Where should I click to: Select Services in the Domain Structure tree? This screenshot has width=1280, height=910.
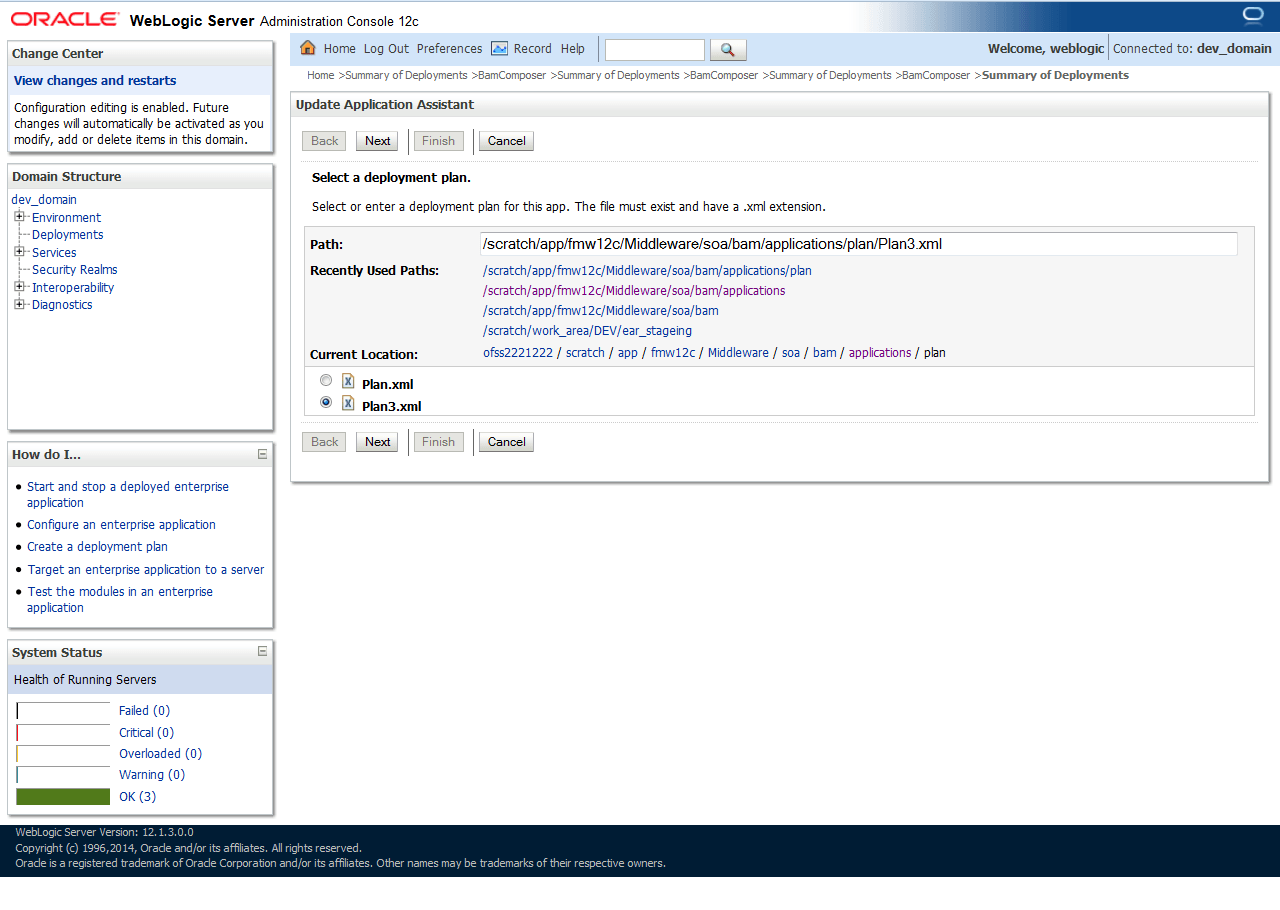coord(54,252)
